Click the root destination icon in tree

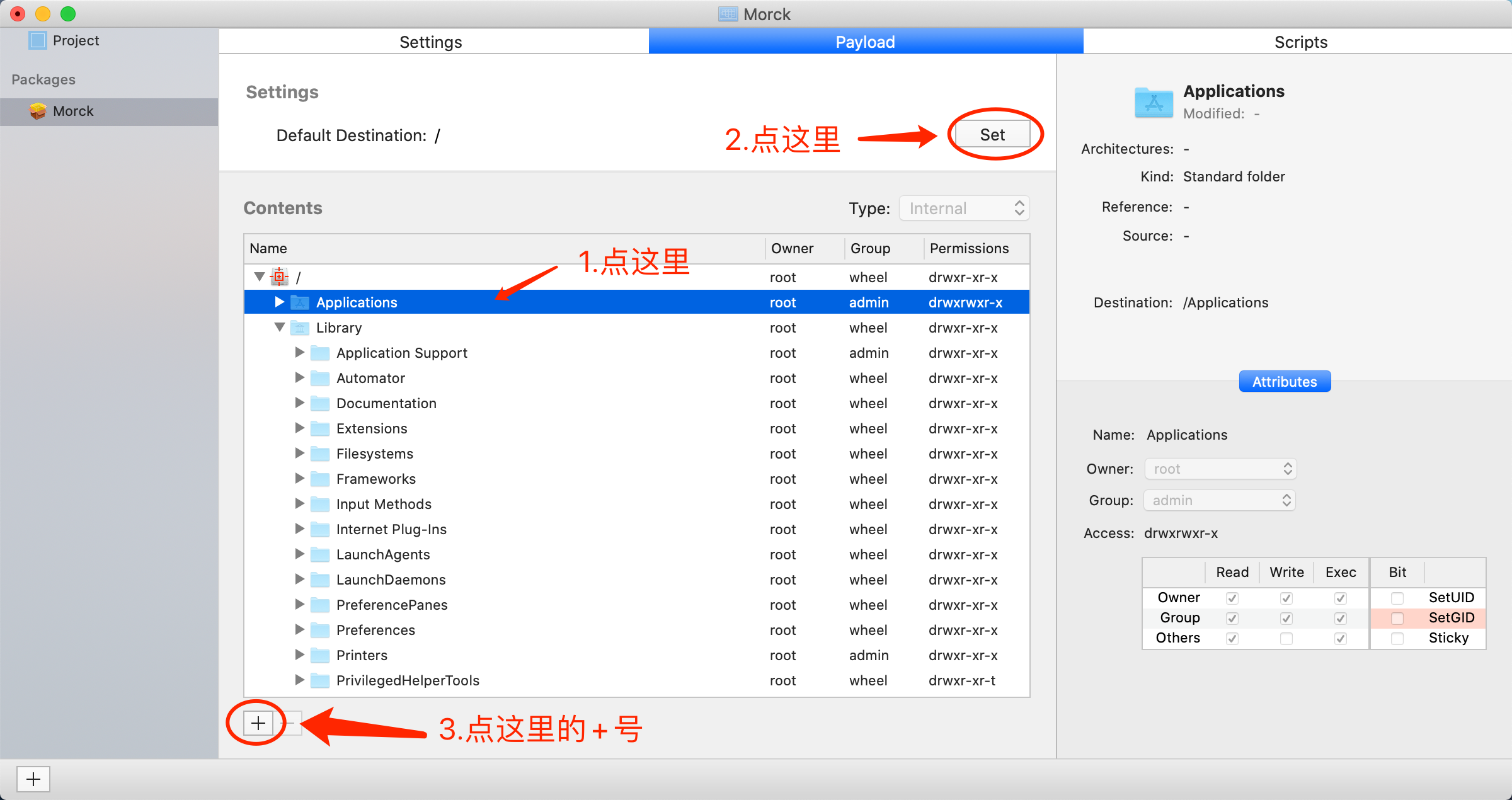(279, 277)
